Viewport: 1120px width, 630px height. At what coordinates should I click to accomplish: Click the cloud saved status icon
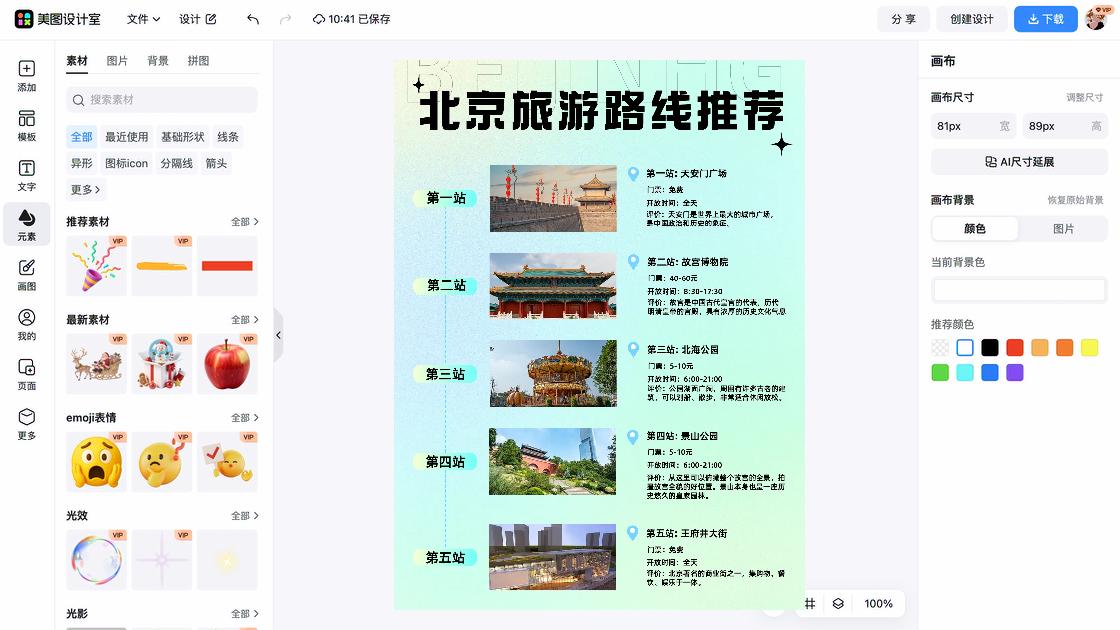(x=319, y=19)
